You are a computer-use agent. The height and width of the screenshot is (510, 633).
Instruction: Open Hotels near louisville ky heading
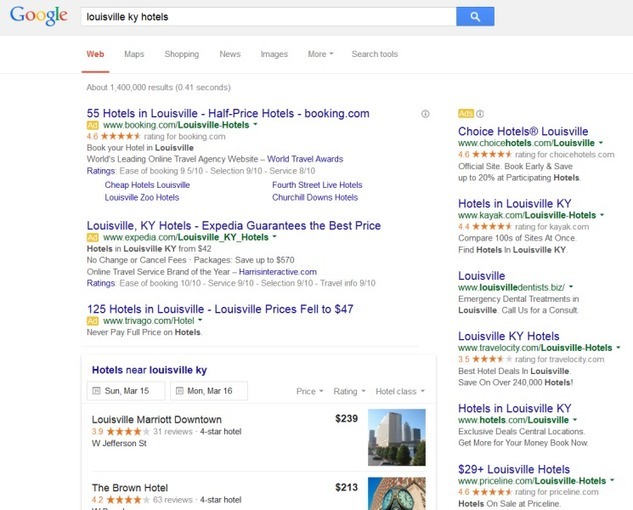(149, 370)
